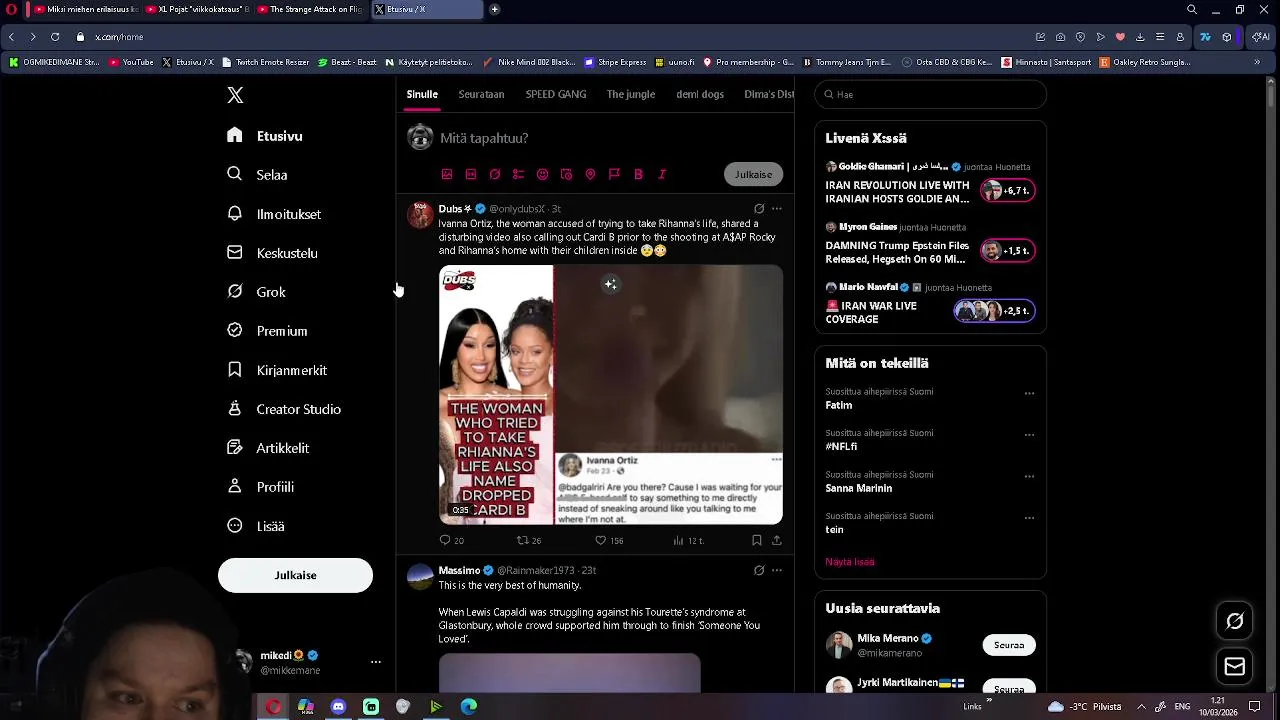Open the Premium menu item

[x=267, y=331]
